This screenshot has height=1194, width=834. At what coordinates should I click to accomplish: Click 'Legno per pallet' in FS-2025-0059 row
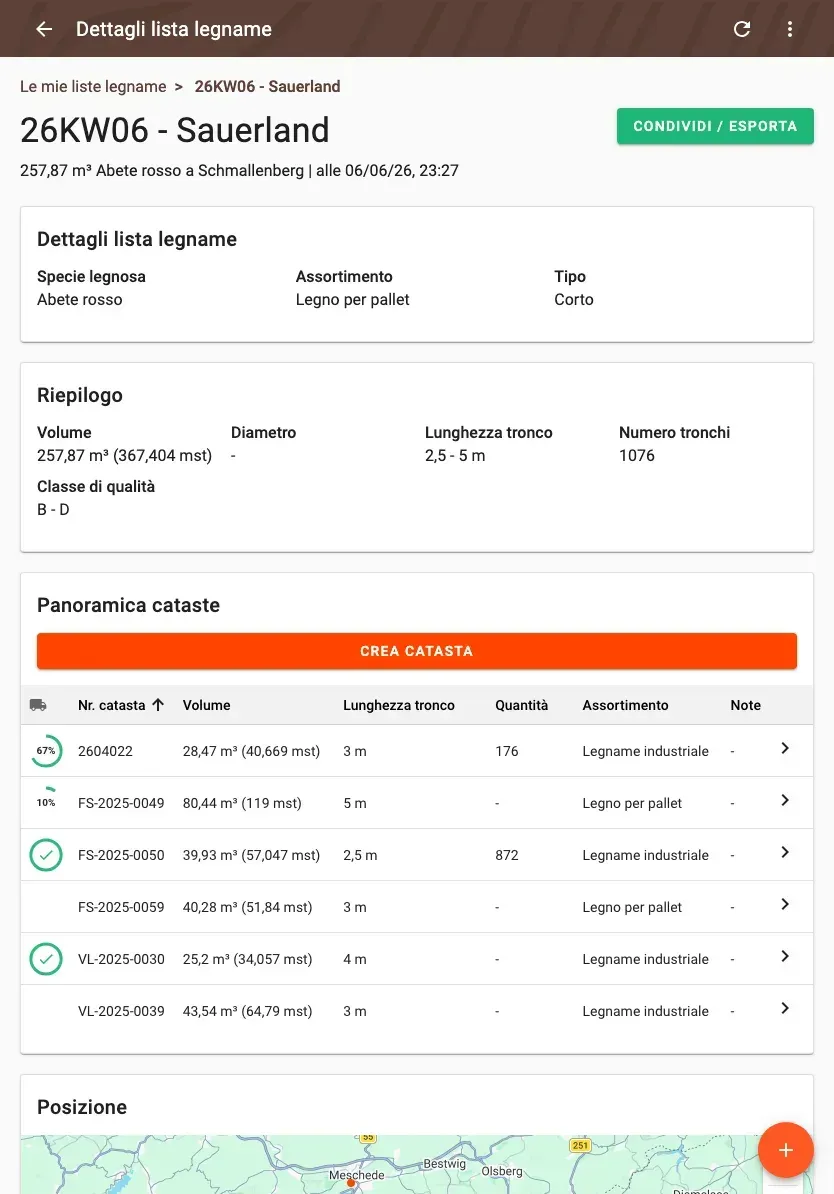pyautogui.click(x=632, y=907)
